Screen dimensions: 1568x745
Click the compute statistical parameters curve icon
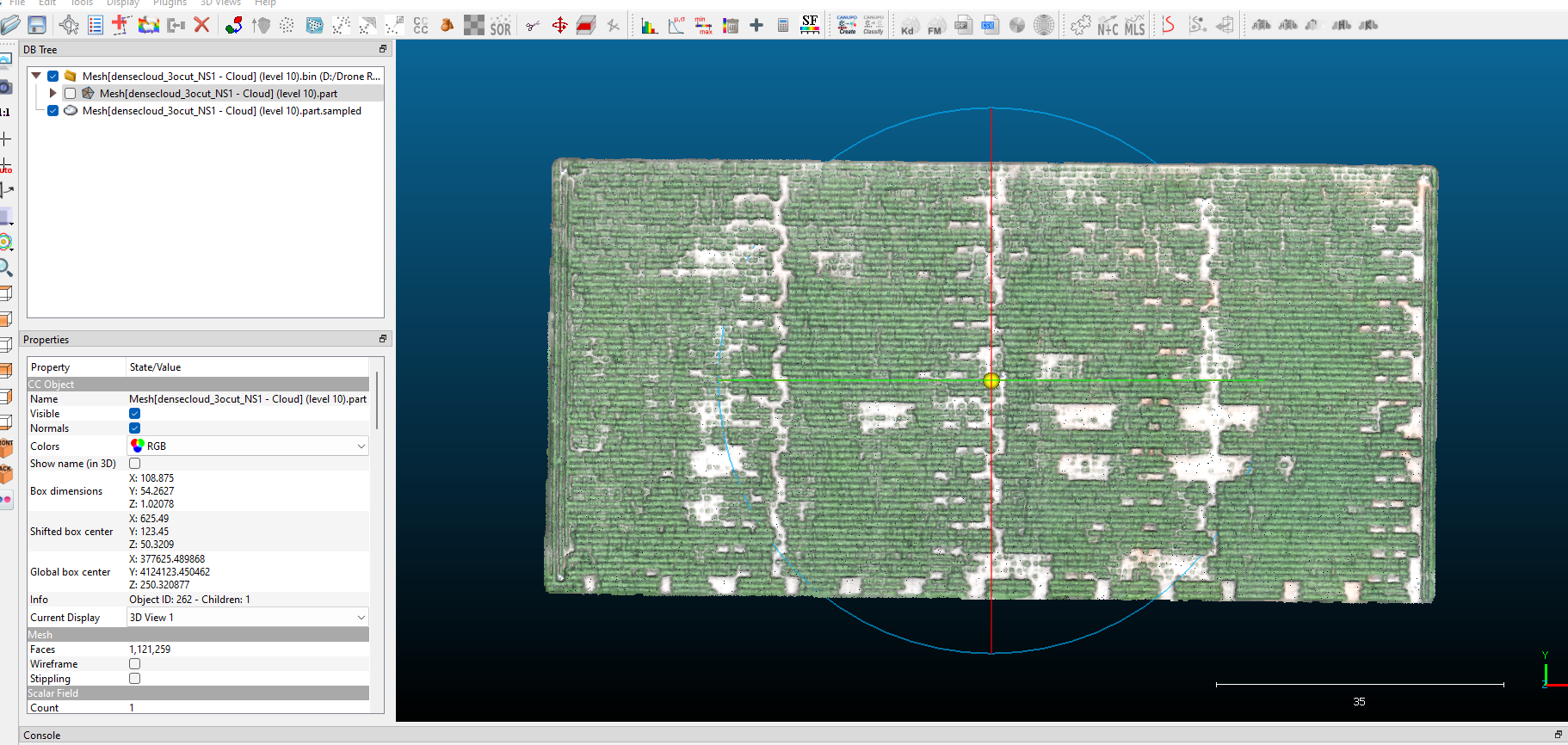676,25
